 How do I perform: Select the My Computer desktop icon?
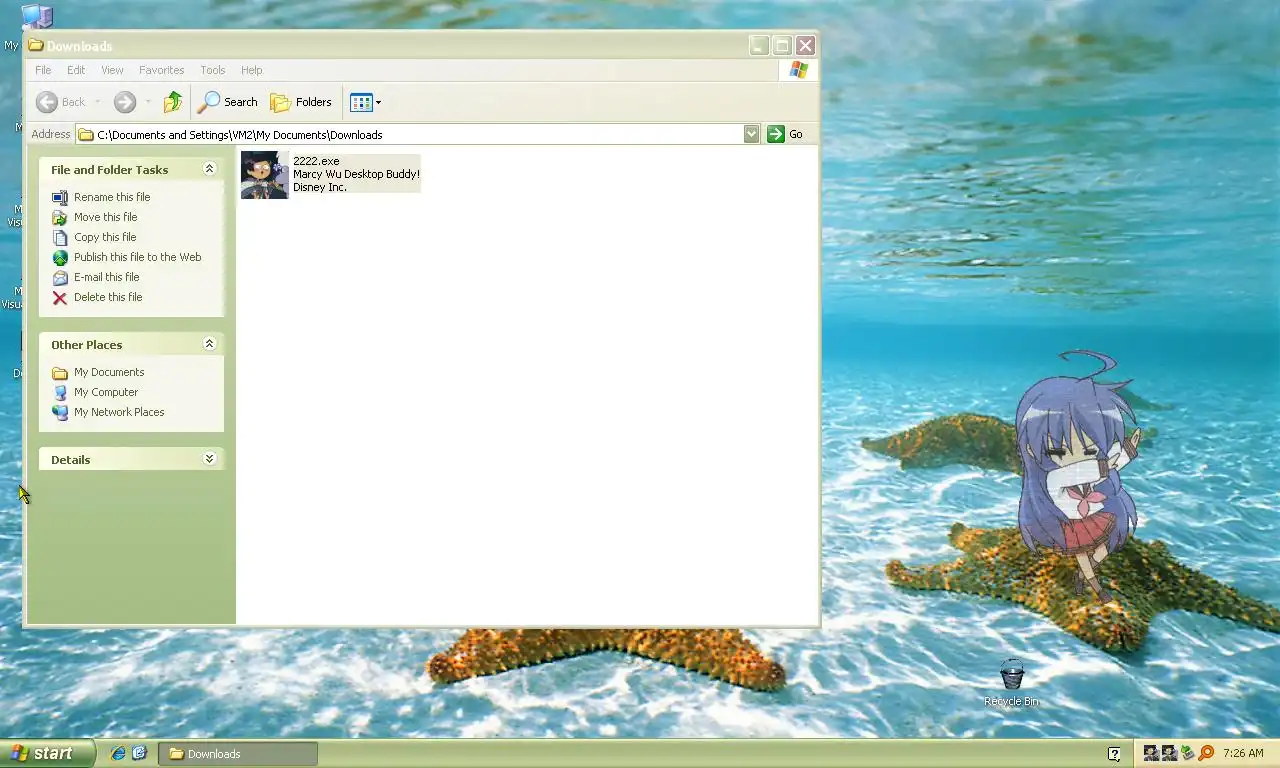(36, 16)
